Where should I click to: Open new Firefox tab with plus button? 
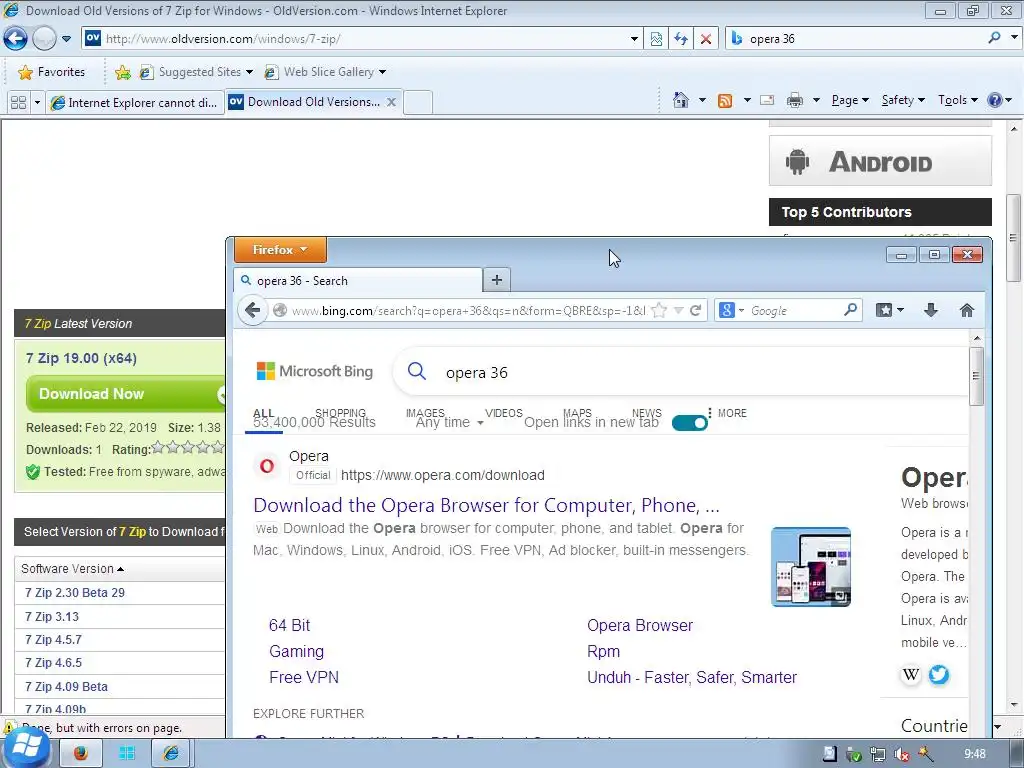[497, 280]
